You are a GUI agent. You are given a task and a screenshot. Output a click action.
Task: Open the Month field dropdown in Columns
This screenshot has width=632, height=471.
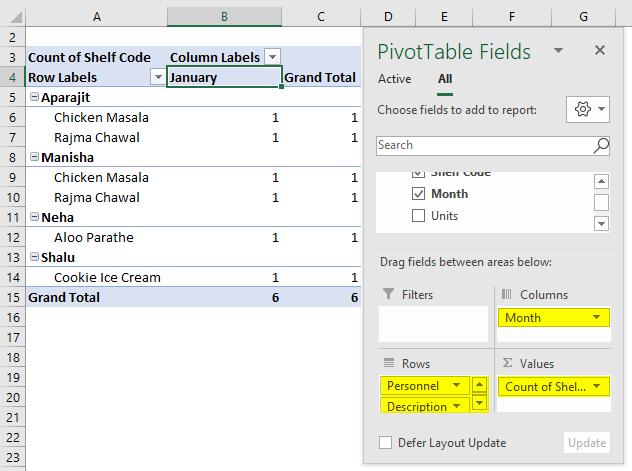click(597, 318)
